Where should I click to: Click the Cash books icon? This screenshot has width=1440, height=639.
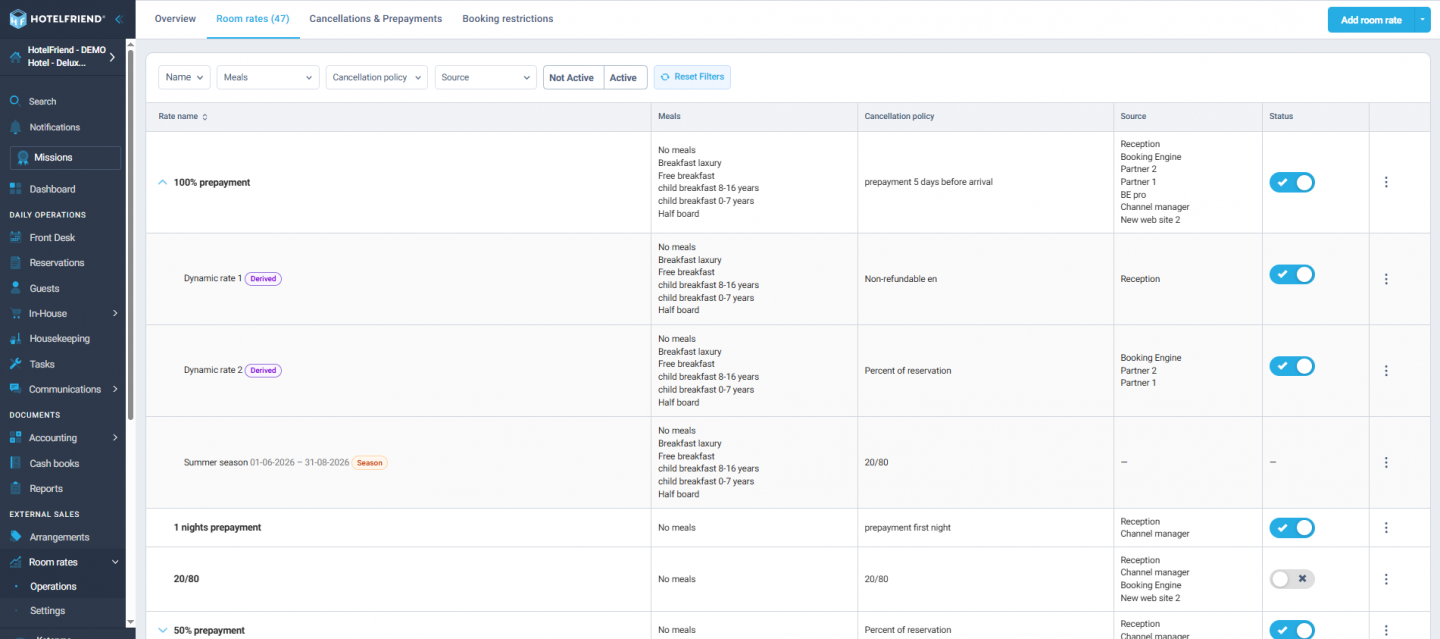pos(15,463)
